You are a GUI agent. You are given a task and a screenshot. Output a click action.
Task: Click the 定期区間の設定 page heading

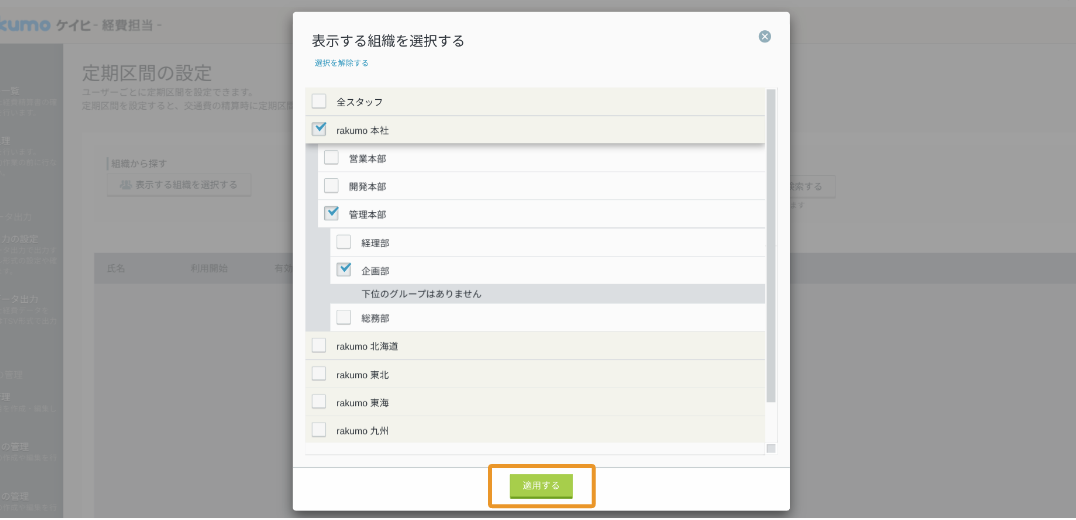[147, 73]
